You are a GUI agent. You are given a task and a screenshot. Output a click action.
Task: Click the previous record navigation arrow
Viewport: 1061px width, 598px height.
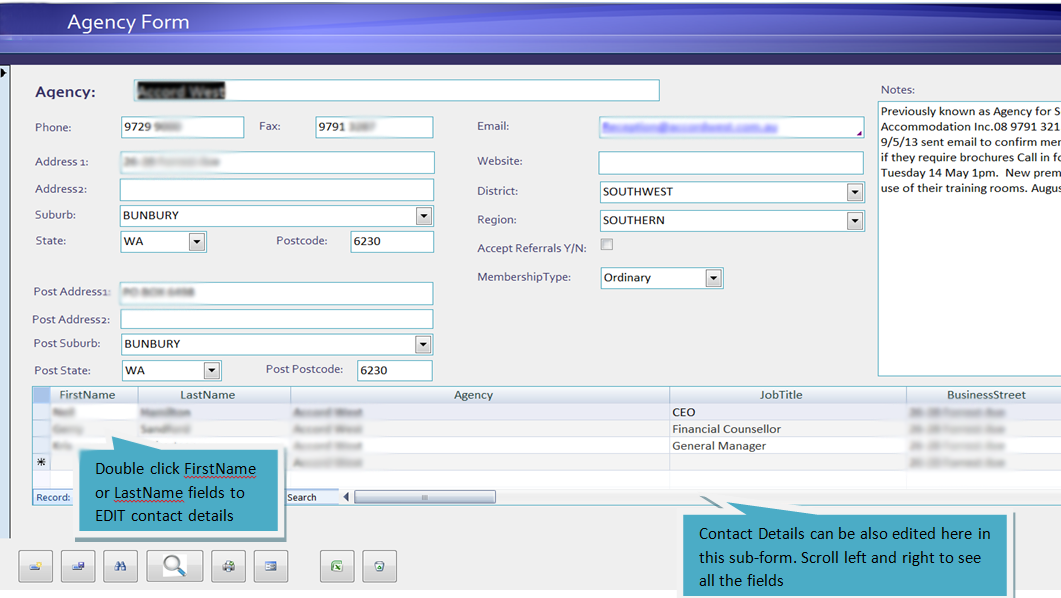click(x=344, y=496)
